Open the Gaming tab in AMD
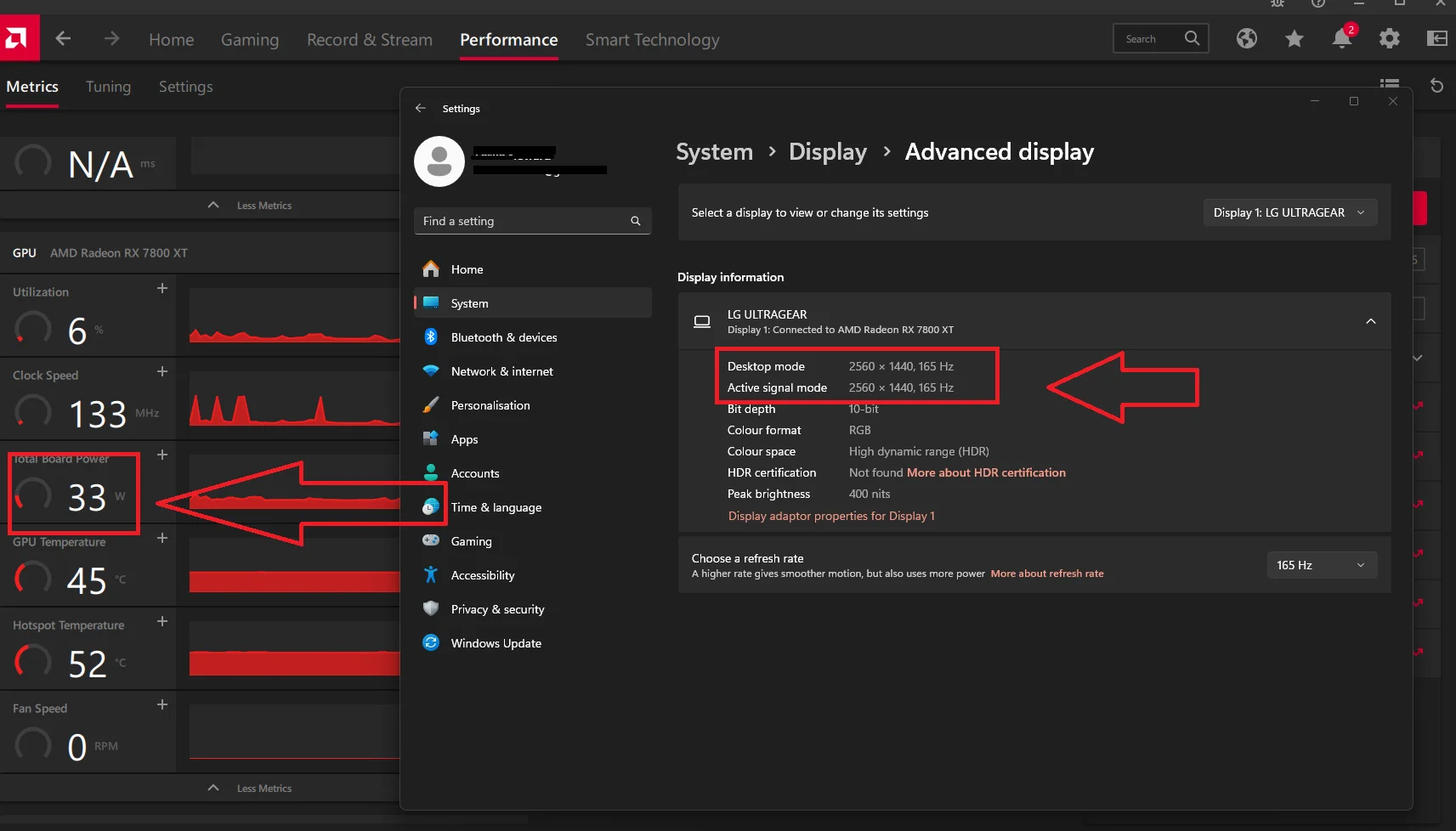Screen dimensions: 1456x831 click(250, 40)
